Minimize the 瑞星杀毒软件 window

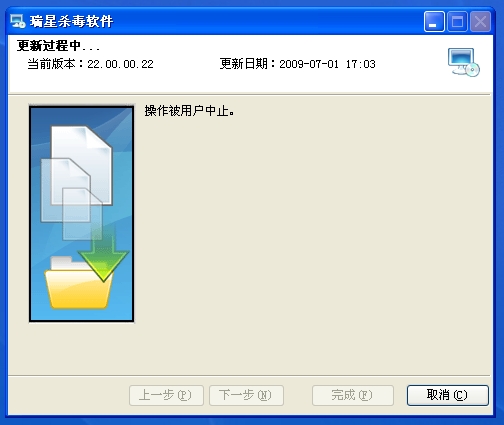coord(434,22)
